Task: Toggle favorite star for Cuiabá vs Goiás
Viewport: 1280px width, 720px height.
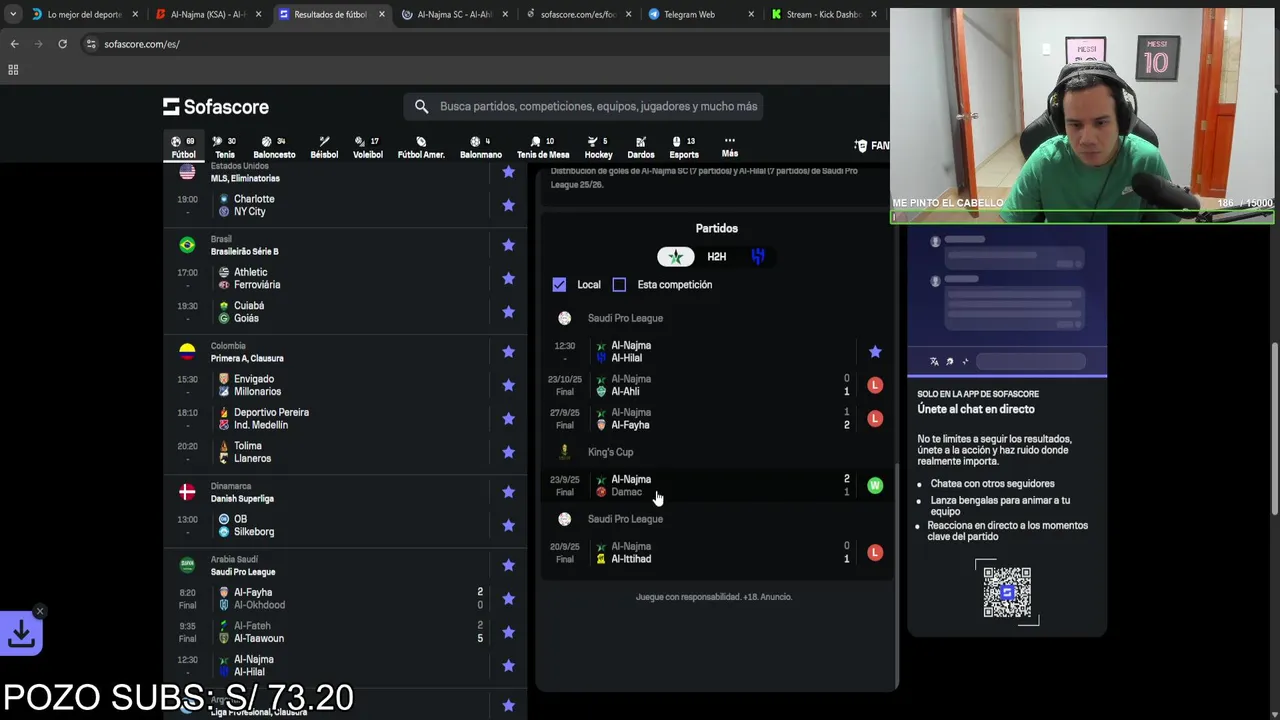Action: (x=508, y=312)
